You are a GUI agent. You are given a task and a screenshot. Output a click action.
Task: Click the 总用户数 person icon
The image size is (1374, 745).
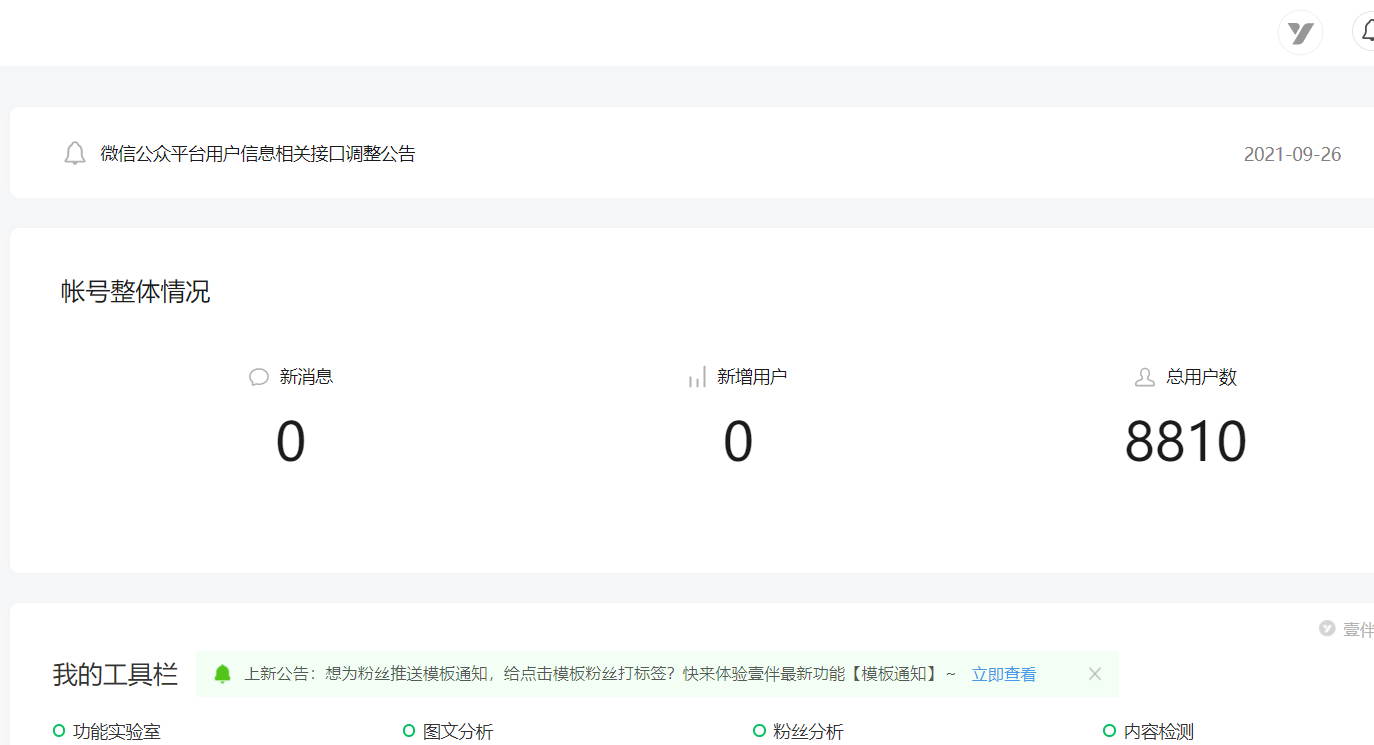(x=1145, y=377)
